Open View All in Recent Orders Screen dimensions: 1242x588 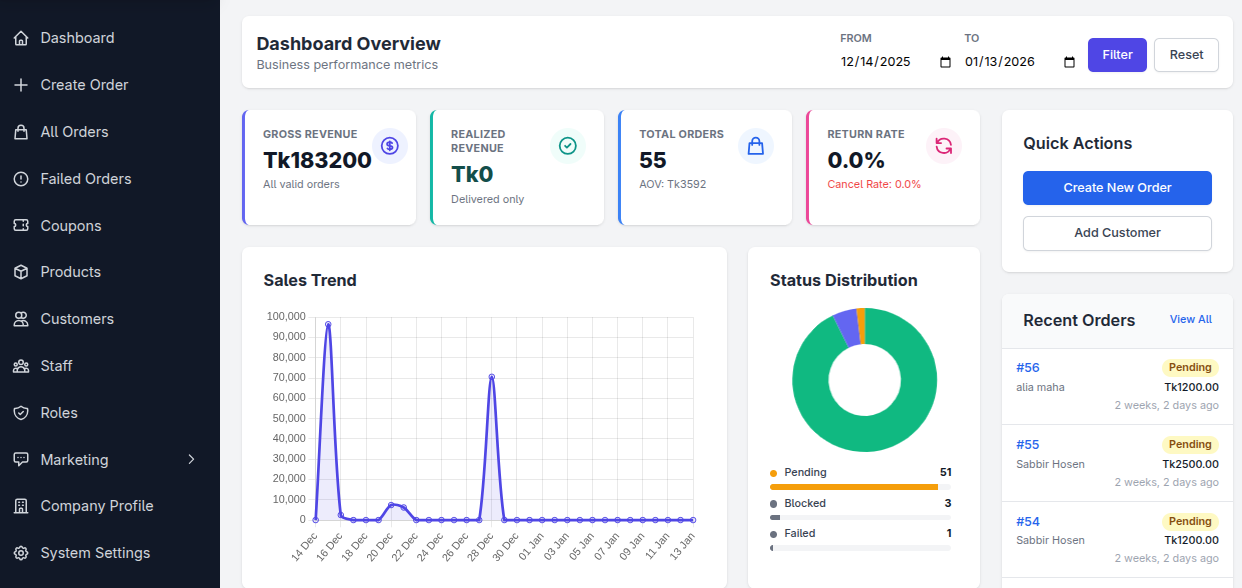click(1190, 319)
